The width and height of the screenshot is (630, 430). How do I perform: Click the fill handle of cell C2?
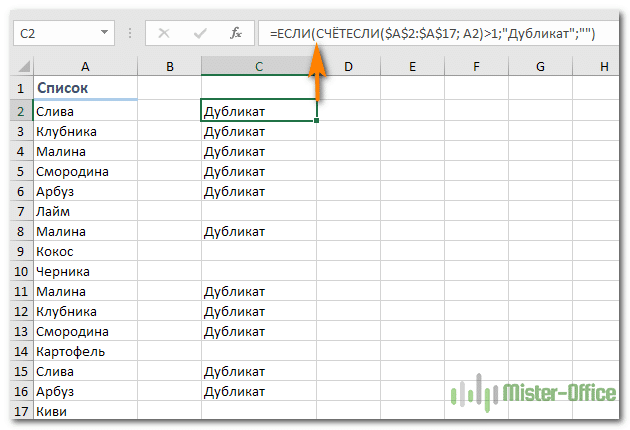point(317,121)
